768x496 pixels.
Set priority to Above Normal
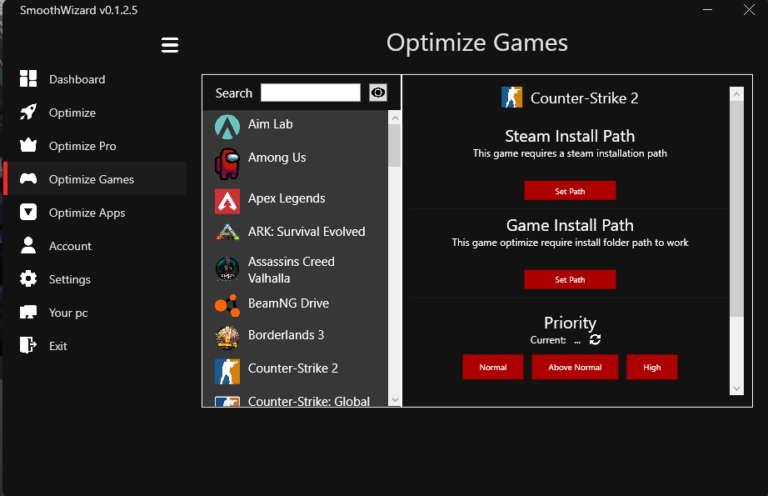(575, 367)
